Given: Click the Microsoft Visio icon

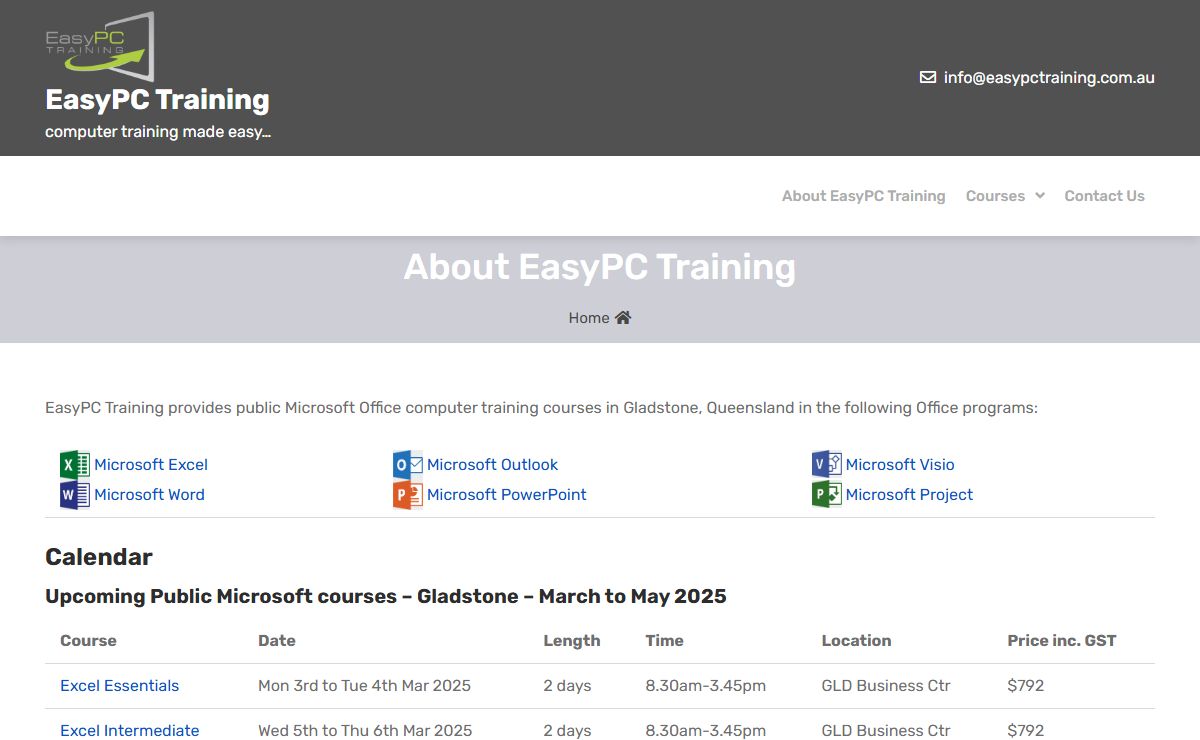Looking at the screenshot, I should coord(827,464).
